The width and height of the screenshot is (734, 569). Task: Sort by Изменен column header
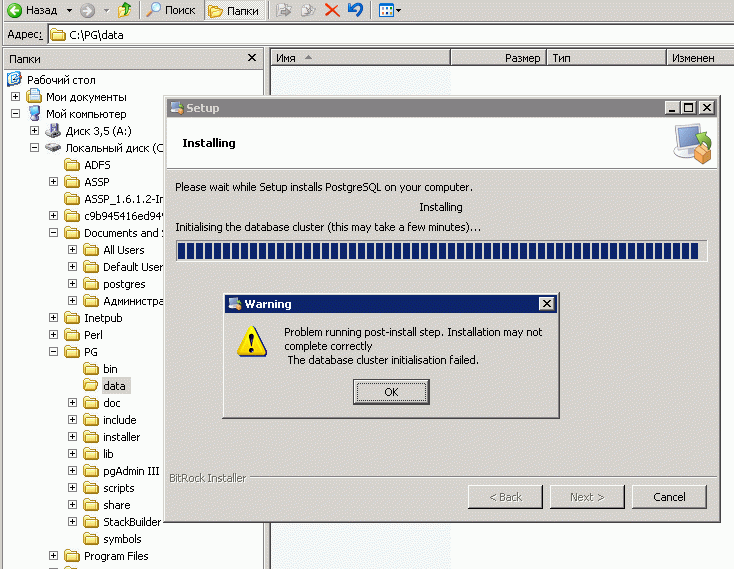pos(700,58)
